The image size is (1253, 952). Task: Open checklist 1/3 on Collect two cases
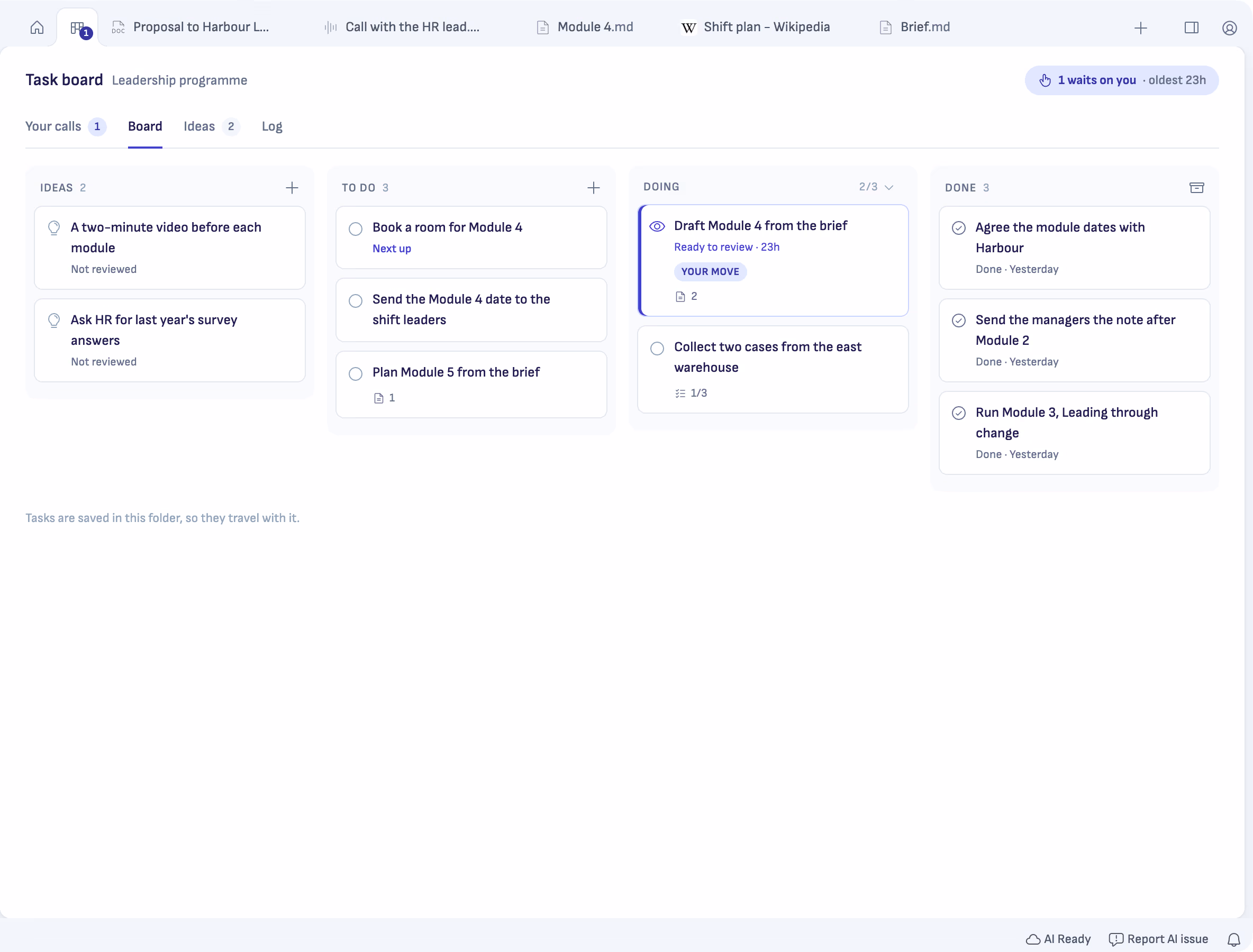(x=691, y=392)
